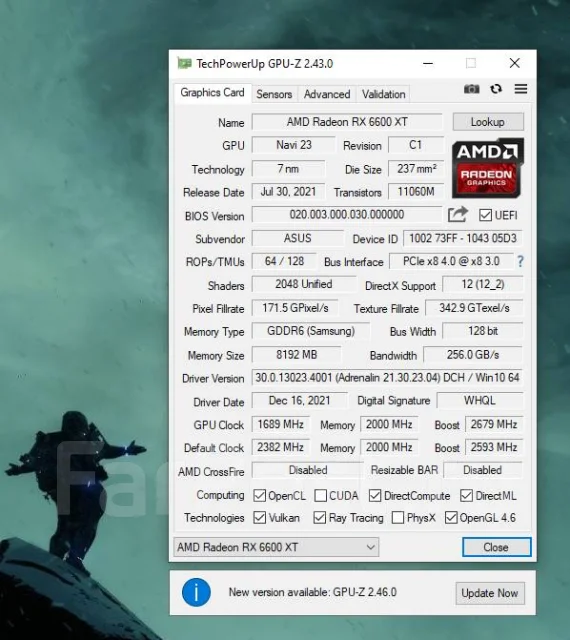Click the Lookup button

tap(488, 122)
